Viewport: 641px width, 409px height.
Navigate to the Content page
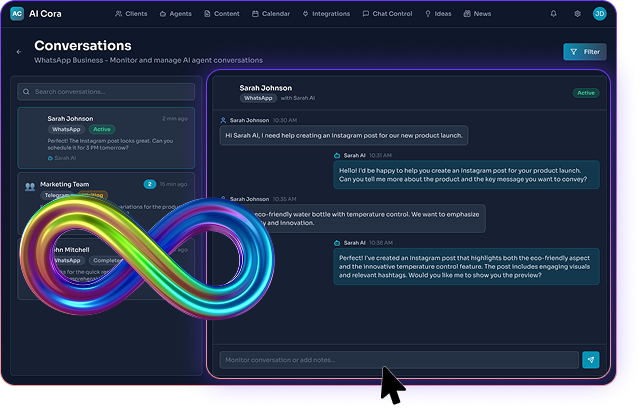point(222,14)
